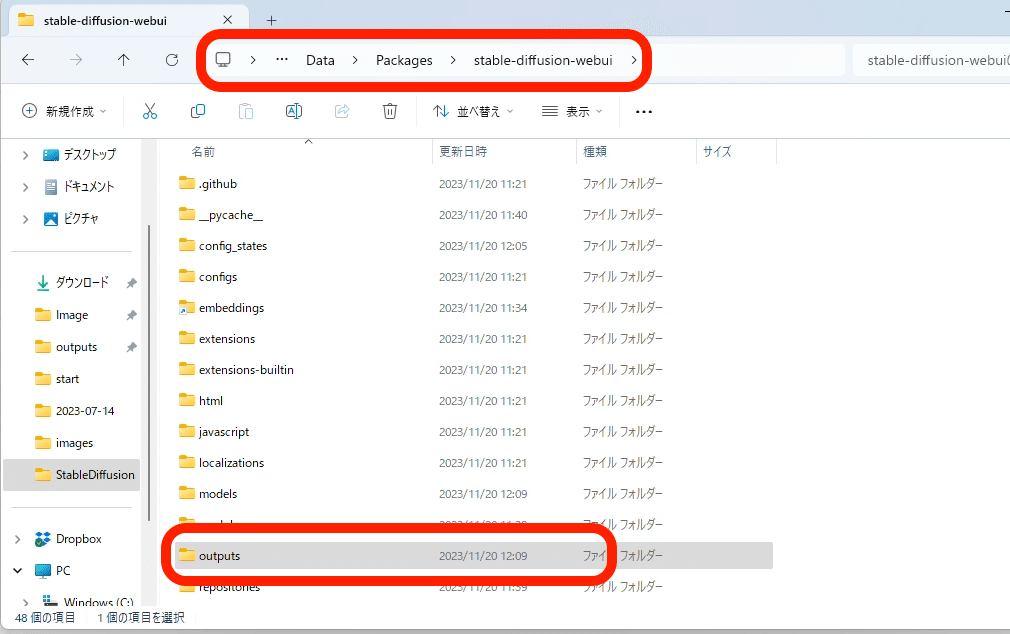Click the Forward navigation arrow
This screenshot has height=634, width=1010.
(x=76, y=60)
